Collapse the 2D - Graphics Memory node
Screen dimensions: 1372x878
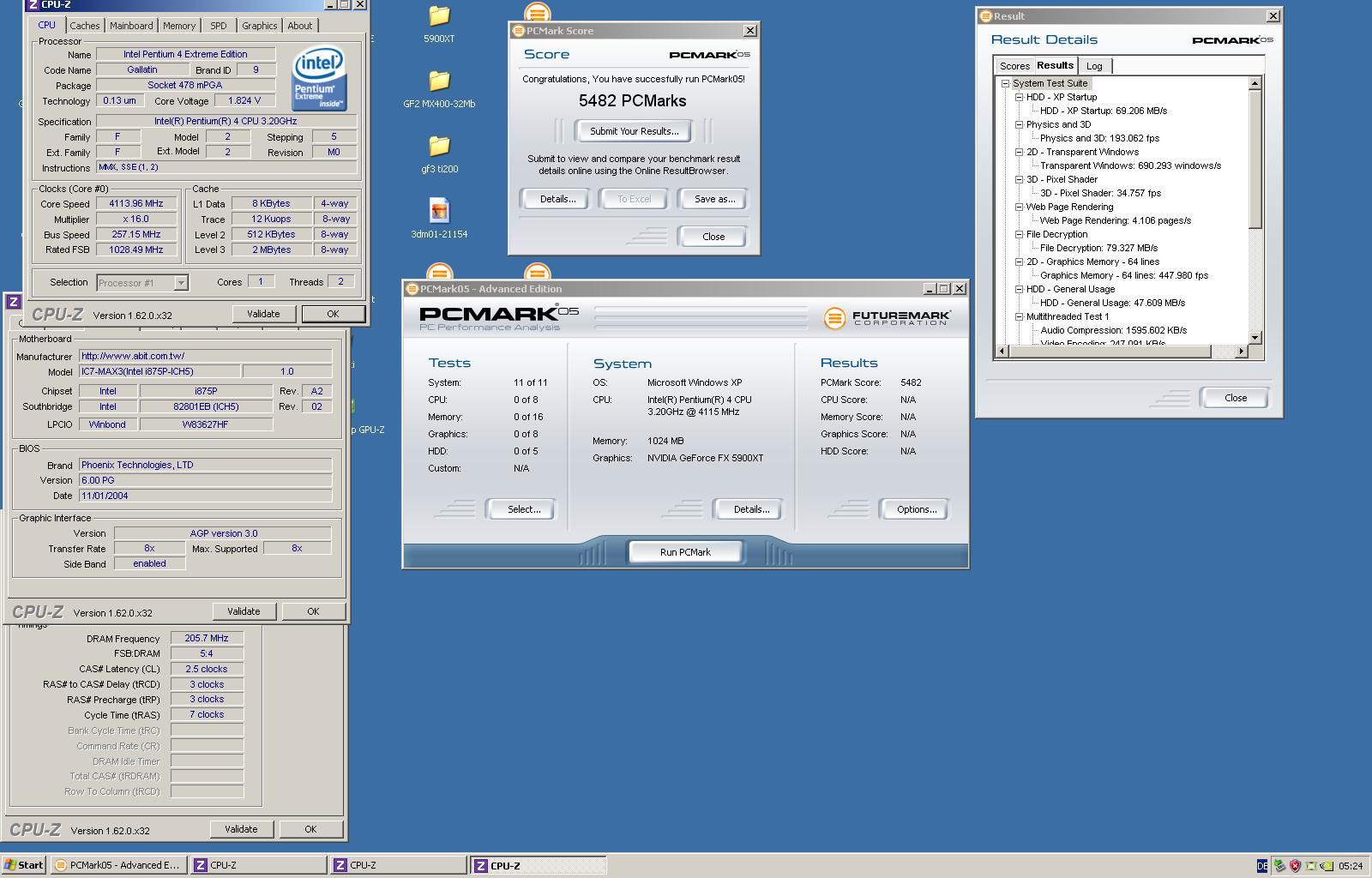click(1019, 262)
